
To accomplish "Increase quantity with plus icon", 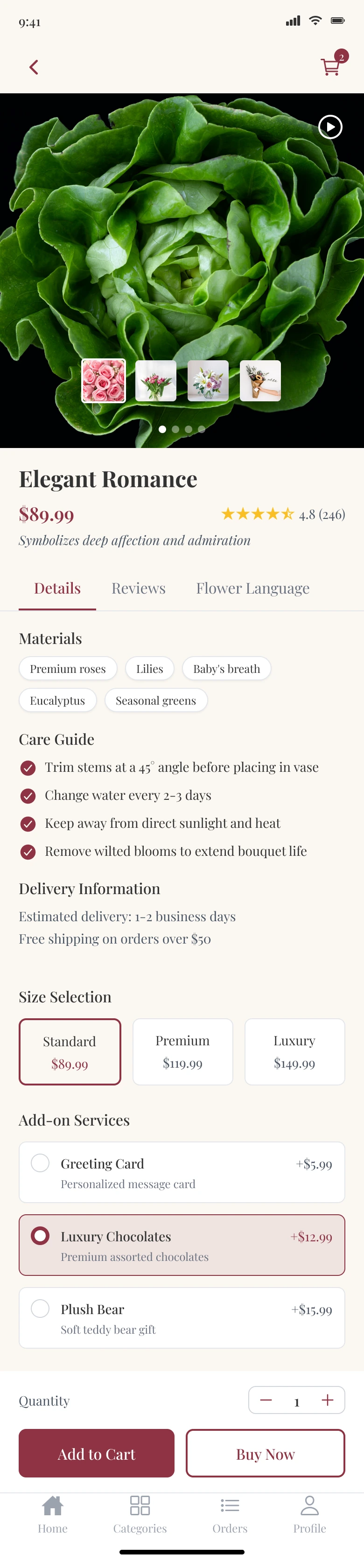I will coord(328,1400).
